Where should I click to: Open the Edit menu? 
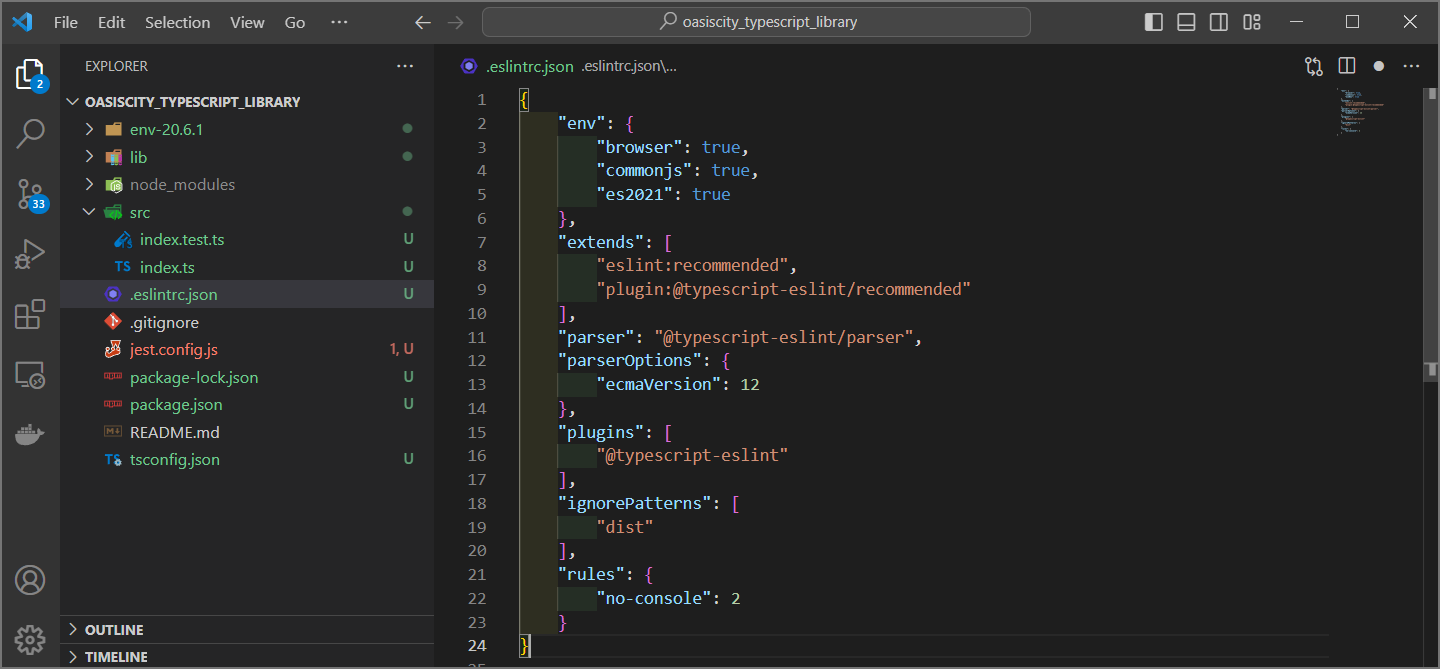pyautogui.click(x=112, y=22)
